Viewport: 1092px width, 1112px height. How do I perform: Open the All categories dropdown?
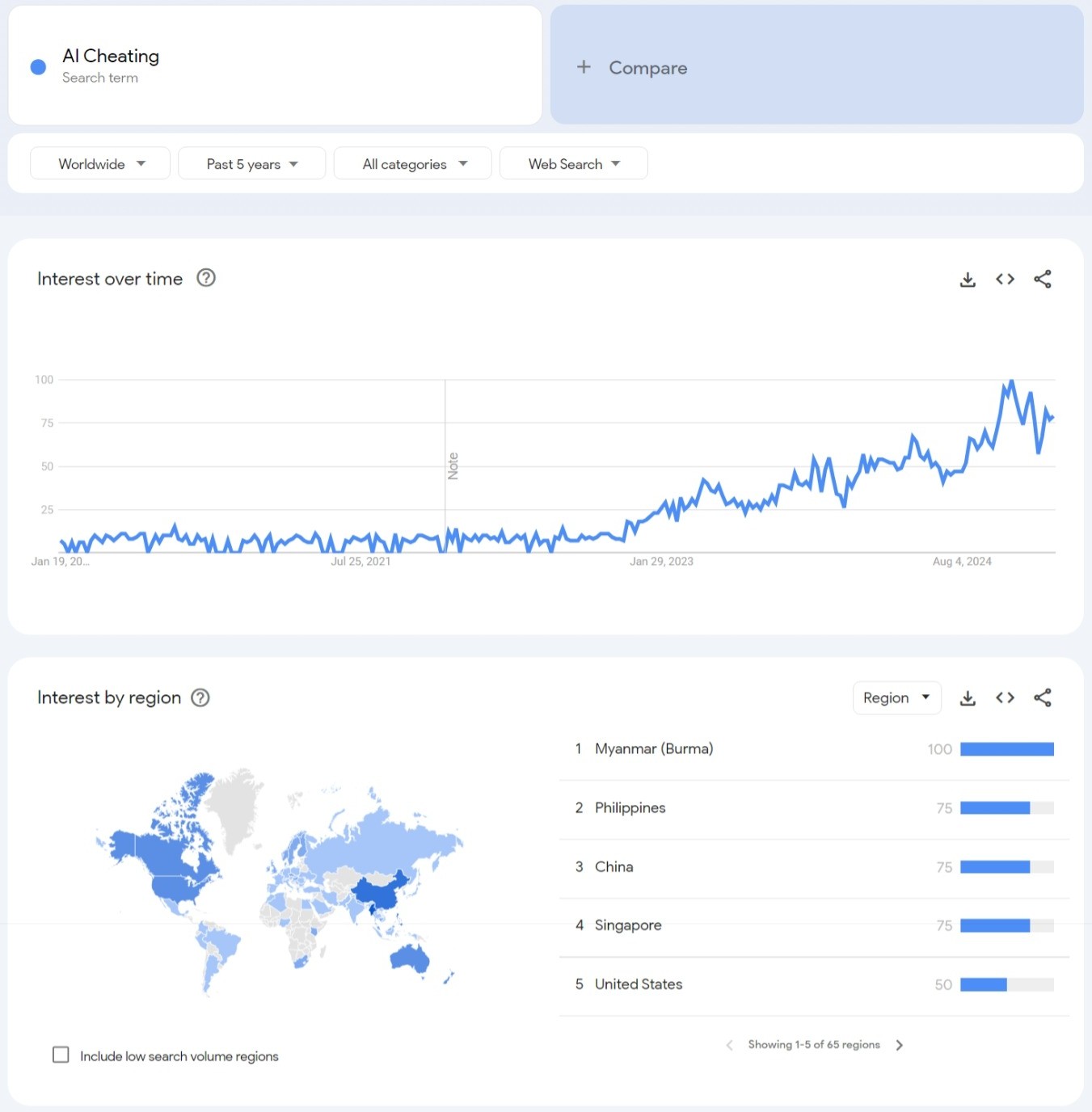(x=413, y=164)
